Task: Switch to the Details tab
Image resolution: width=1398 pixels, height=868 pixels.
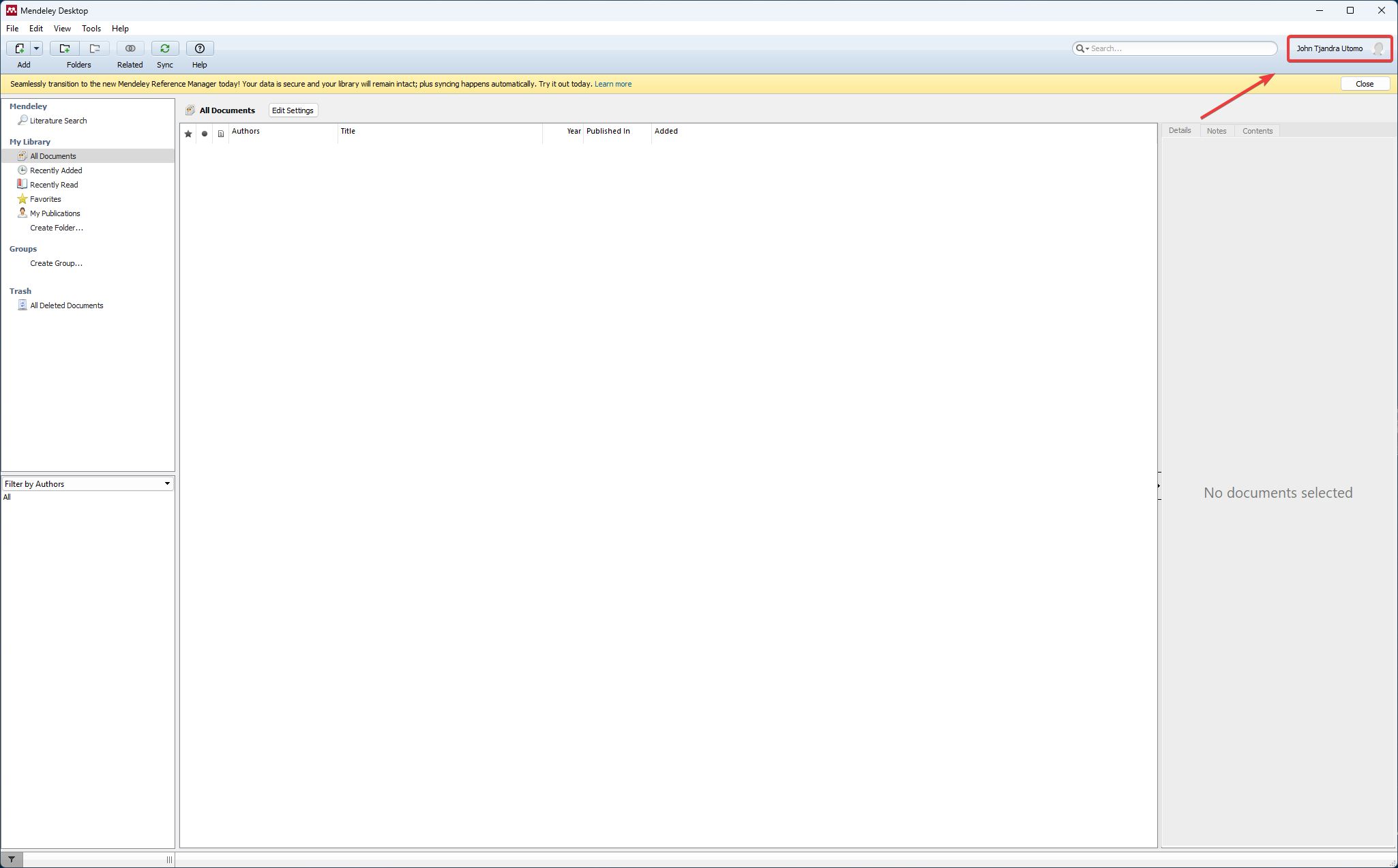Action: [1180, 130]
